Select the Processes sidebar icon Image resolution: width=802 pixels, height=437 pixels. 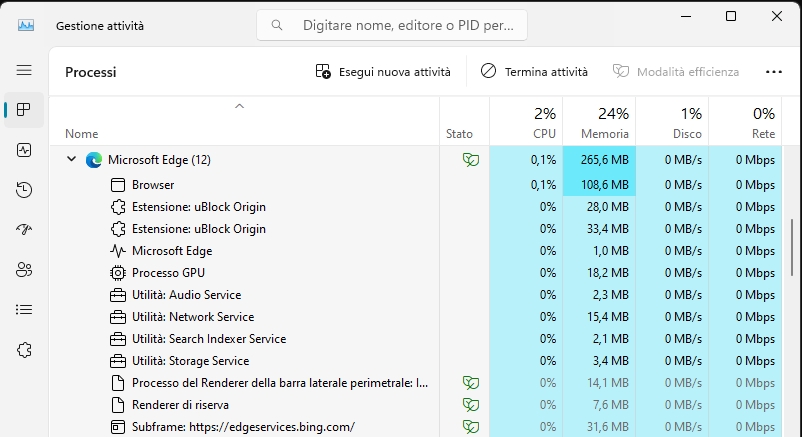pos(24,110)
